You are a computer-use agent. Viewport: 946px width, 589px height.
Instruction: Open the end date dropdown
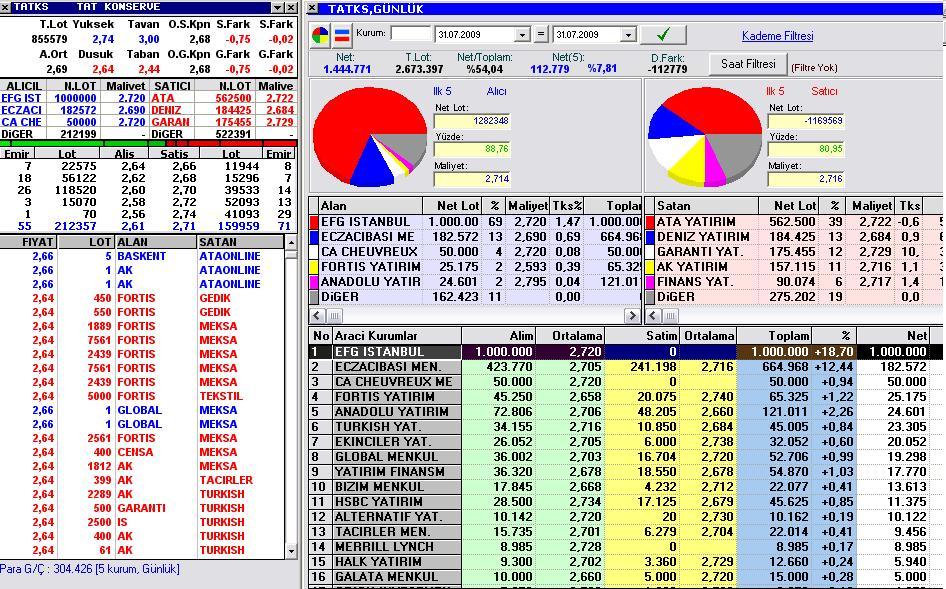coord(628,35)
